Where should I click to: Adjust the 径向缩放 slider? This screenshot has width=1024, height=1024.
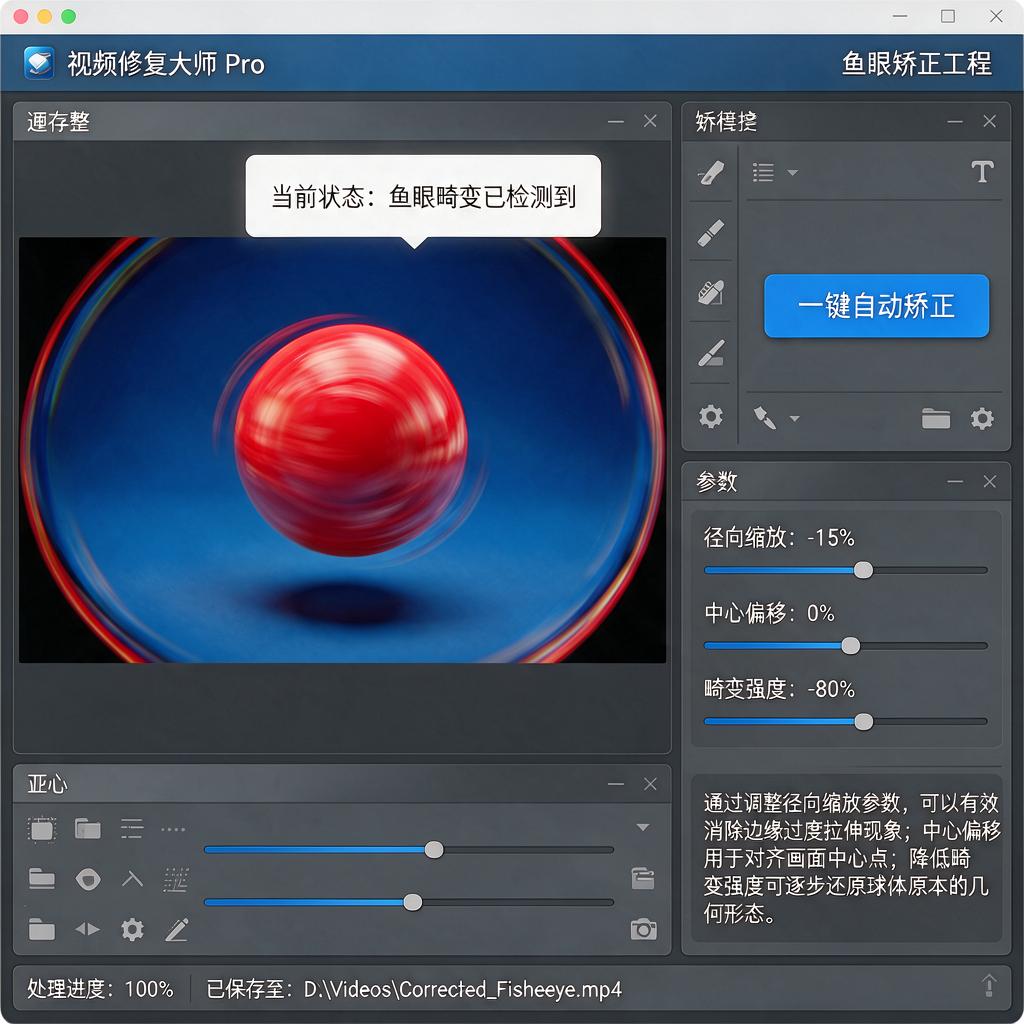coord(846,570)
